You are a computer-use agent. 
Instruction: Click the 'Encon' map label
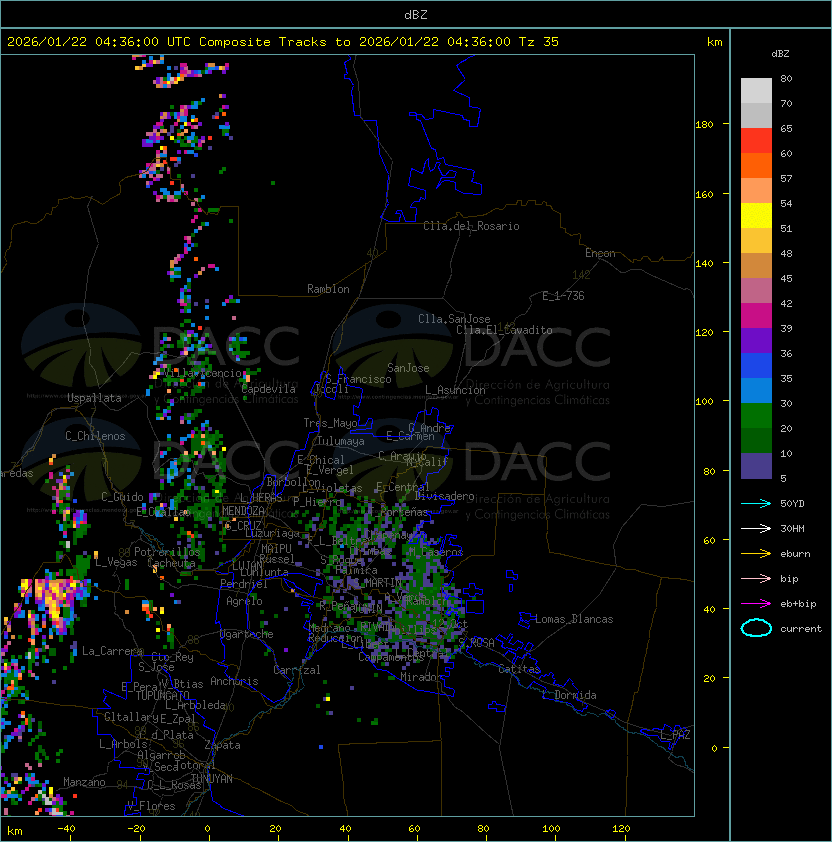point(600,253)
